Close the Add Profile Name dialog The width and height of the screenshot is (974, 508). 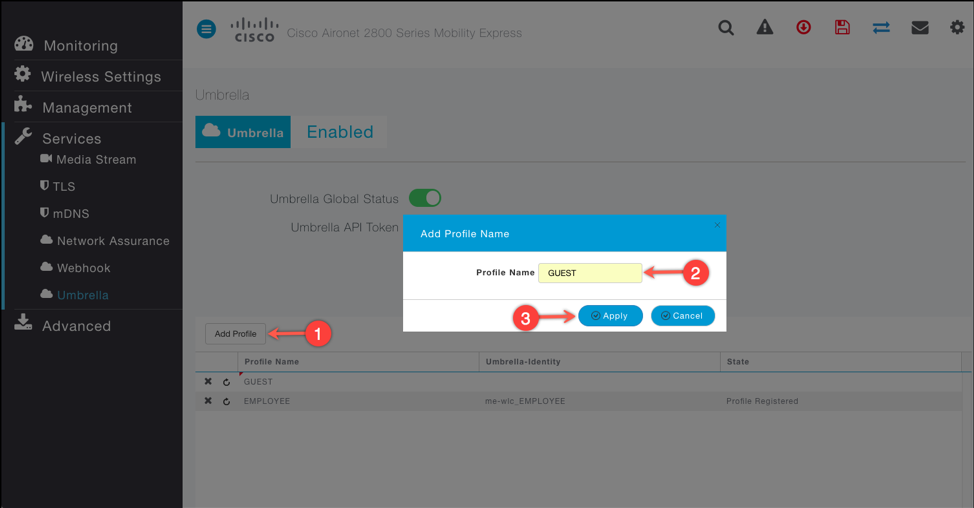point(716,226)
